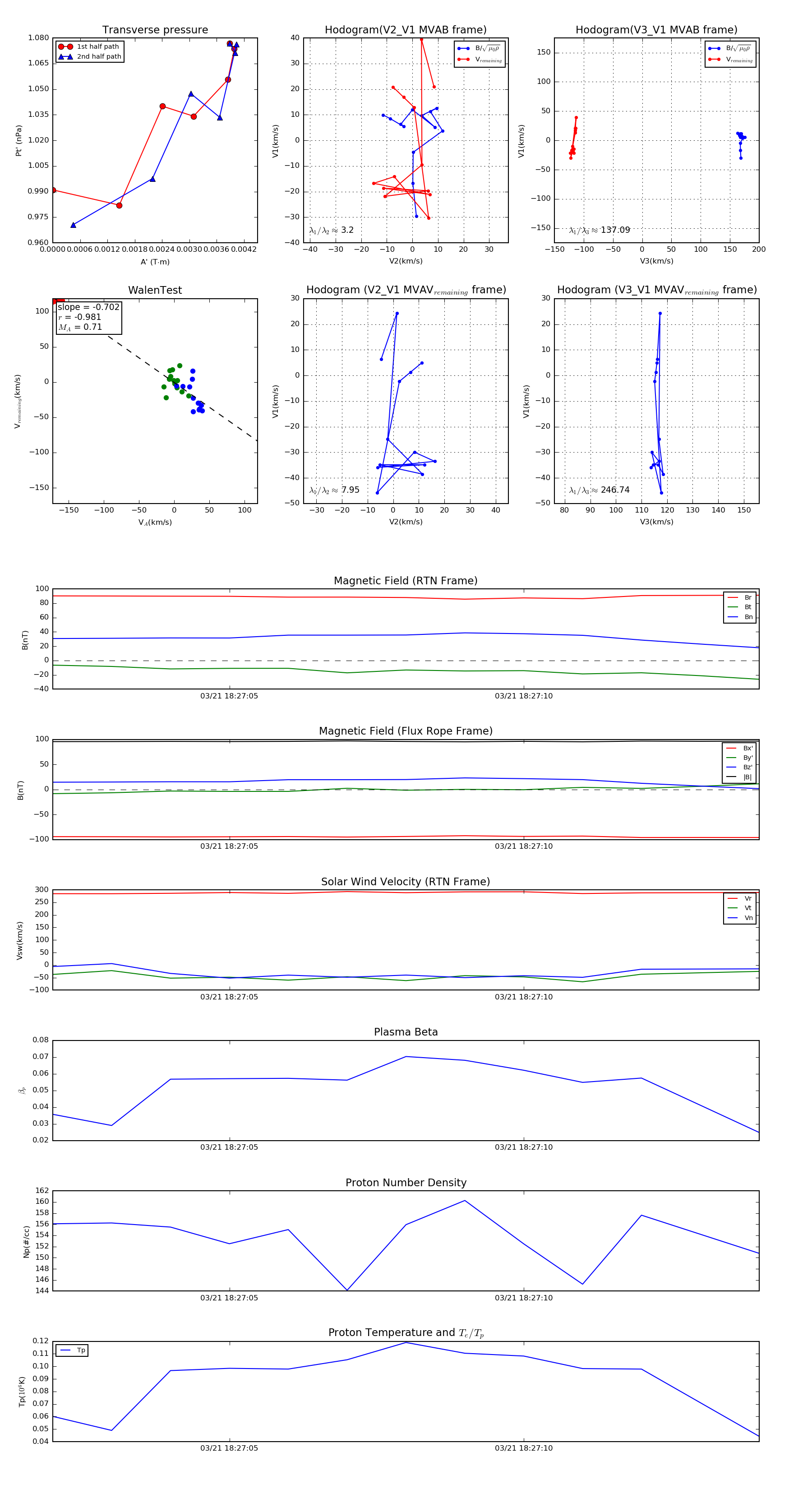Click "03/21 18:27:10" tick under Flux Rope Frame plot
The height and width of the screenshot is (1489, 812).
[524, 846]
